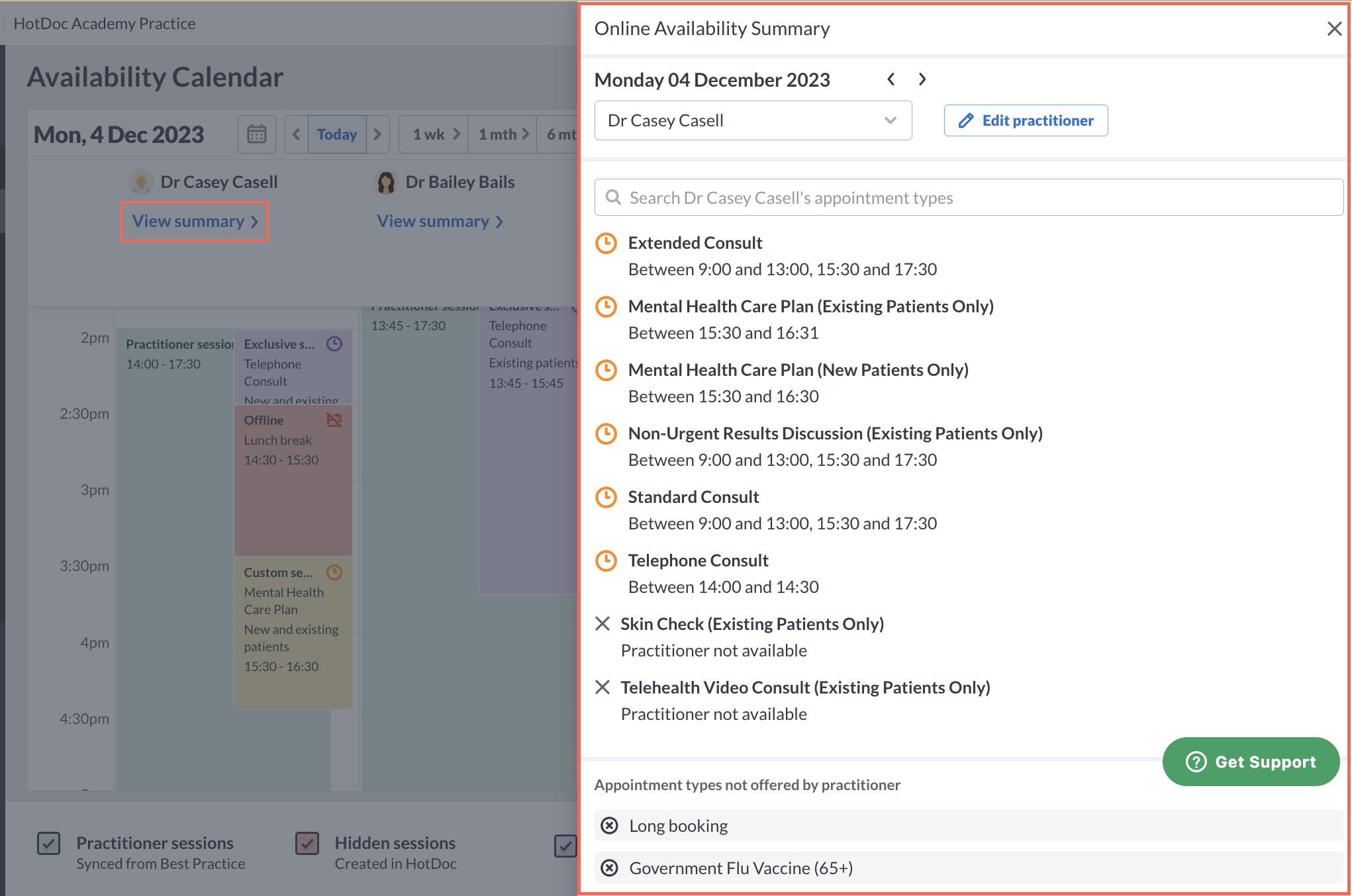The image size is (1352, 896).
Task: Click X icon beside Skin Check
Action: point(603,624)
